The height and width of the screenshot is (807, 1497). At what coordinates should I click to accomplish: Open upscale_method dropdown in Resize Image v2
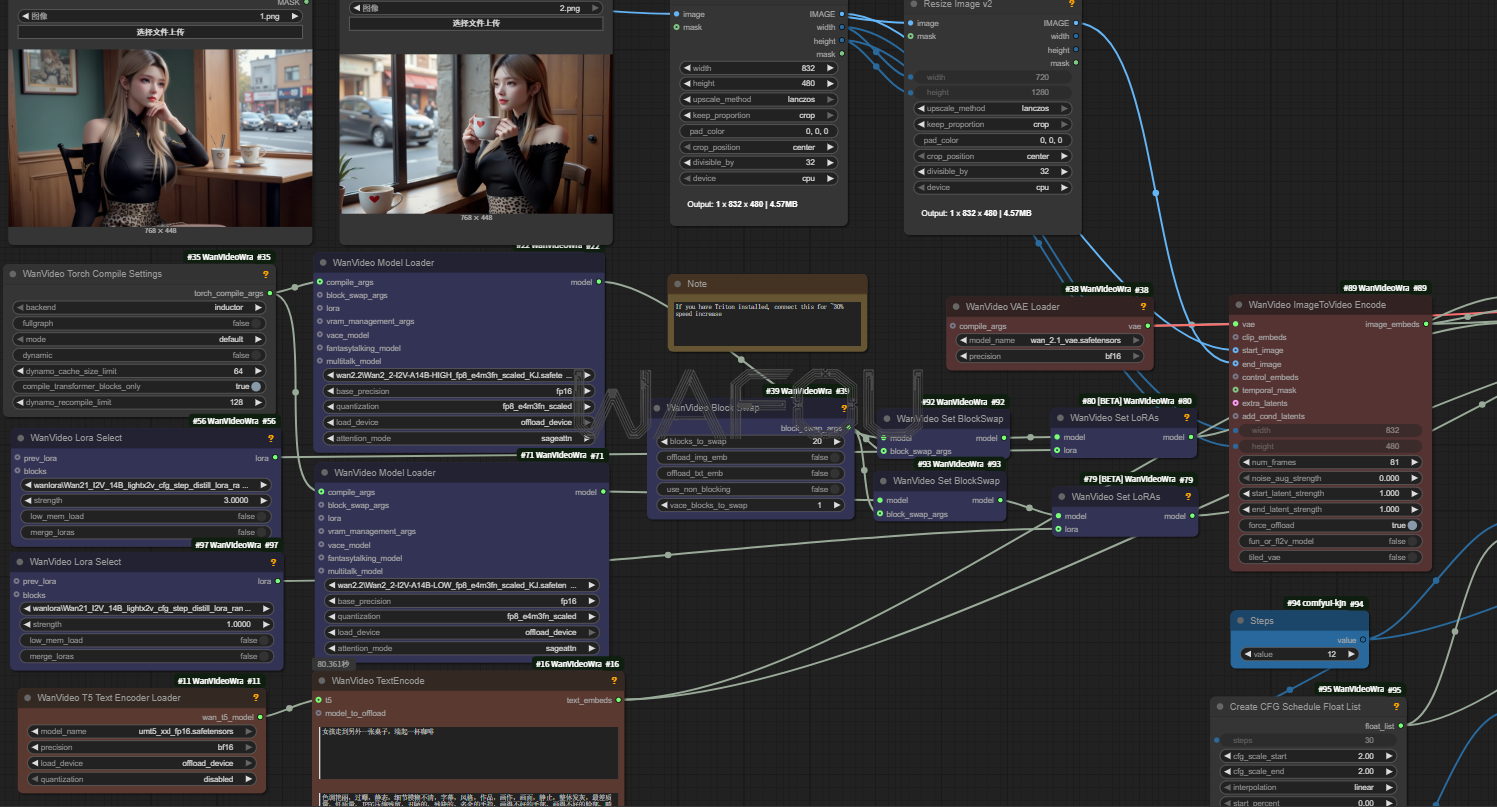[x=993, y=108]
